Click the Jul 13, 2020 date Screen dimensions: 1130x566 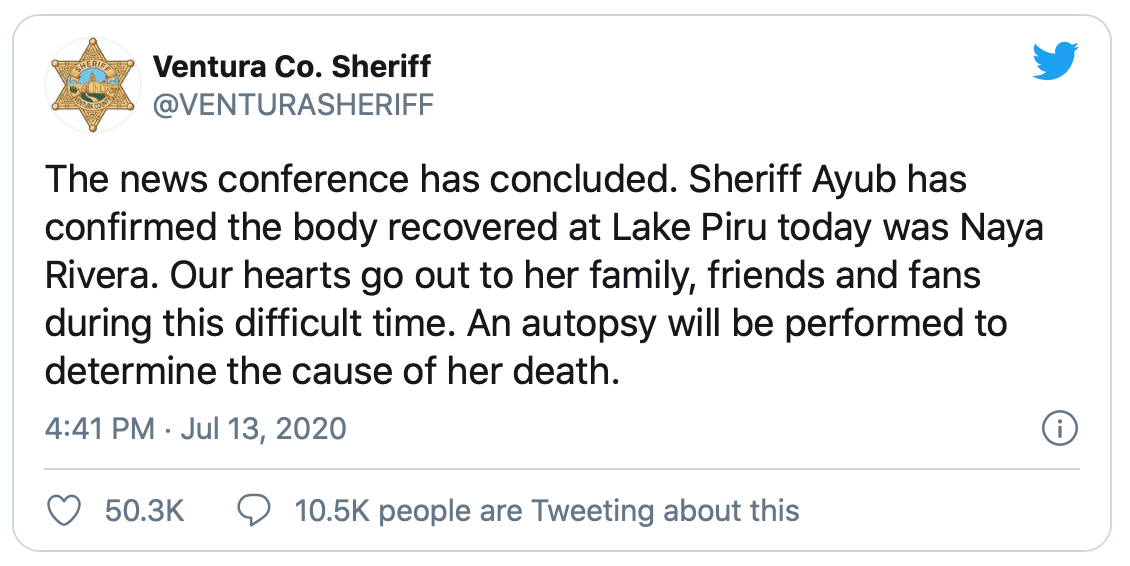260,429
